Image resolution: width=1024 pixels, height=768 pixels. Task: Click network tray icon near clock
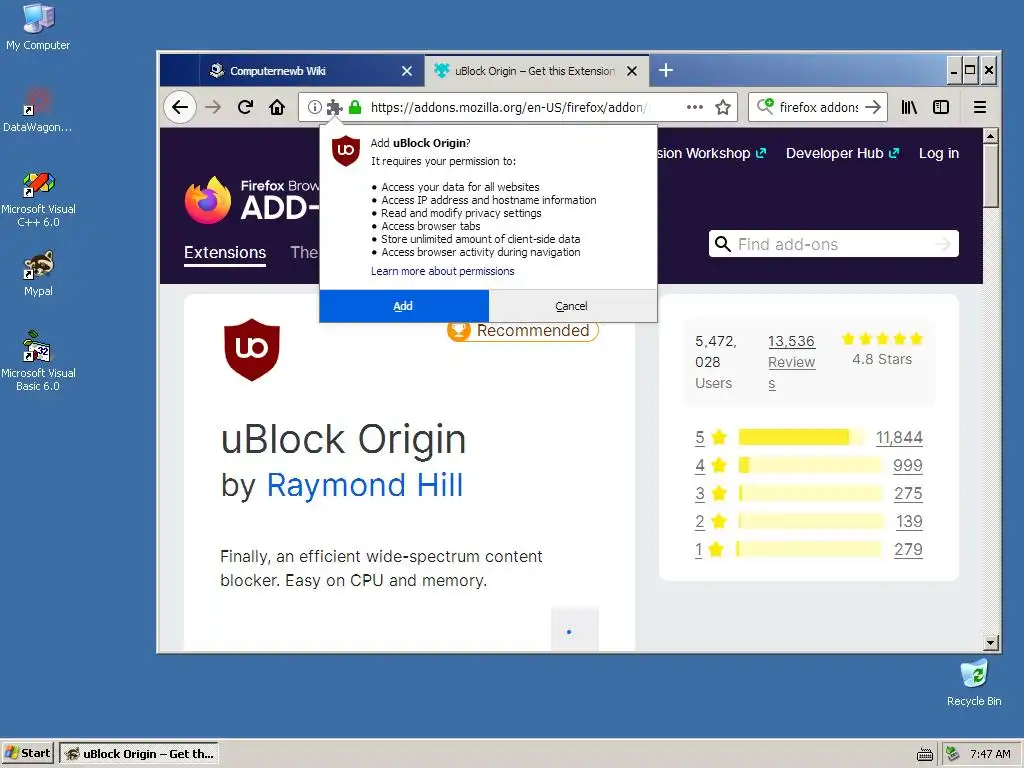[x=953, y=754]
